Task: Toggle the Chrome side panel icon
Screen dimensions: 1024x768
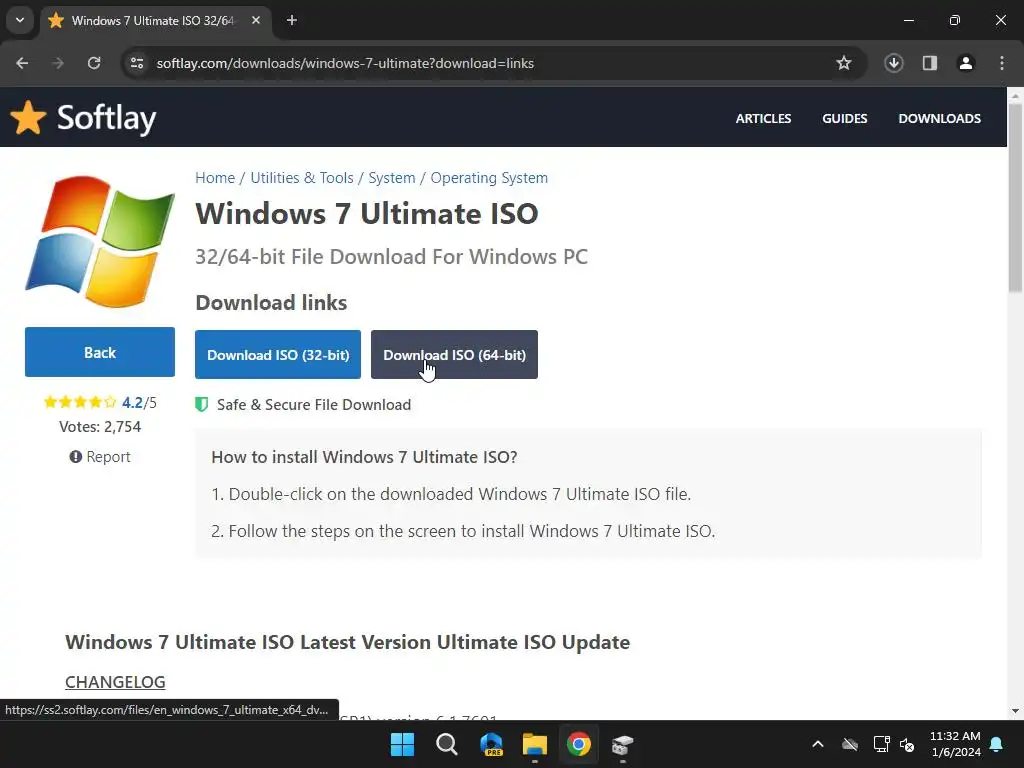Action: pyautogui.click(x=930, y=63)
